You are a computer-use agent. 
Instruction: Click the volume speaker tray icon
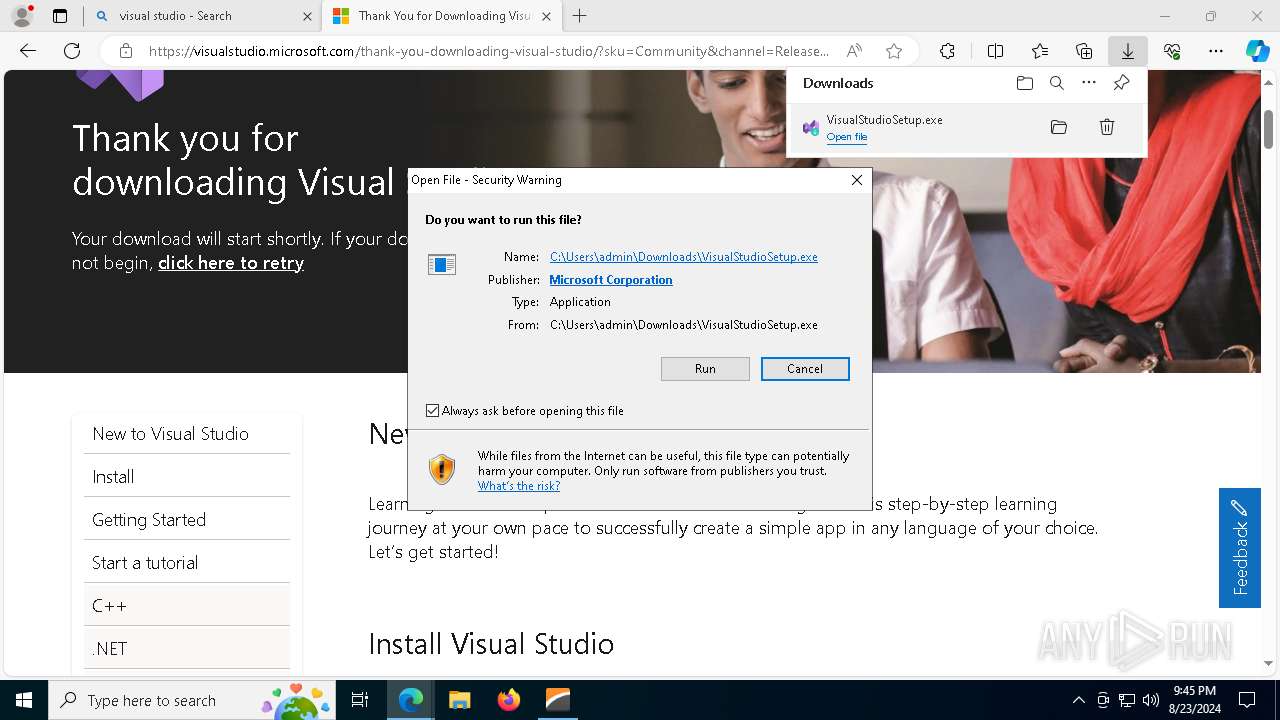coord(1151,700)
